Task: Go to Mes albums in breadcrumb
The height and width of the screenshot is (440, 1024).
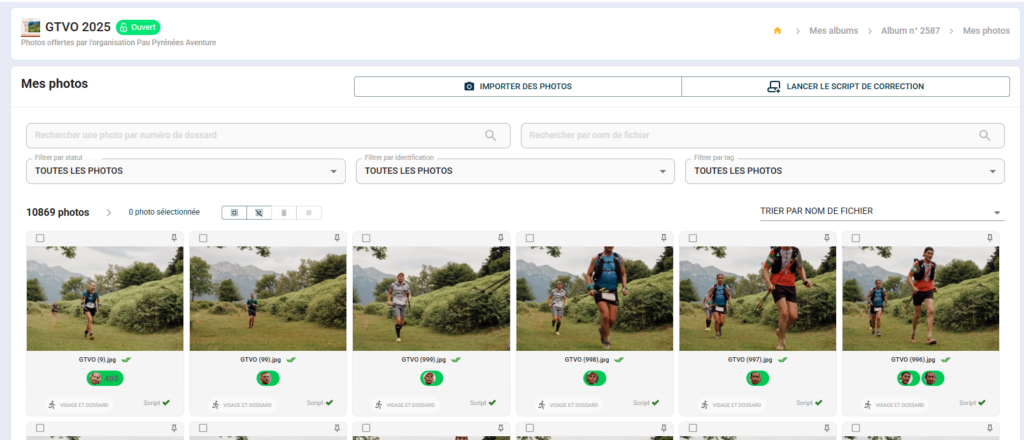Action: pyautogui.click(x=833, y=31)
